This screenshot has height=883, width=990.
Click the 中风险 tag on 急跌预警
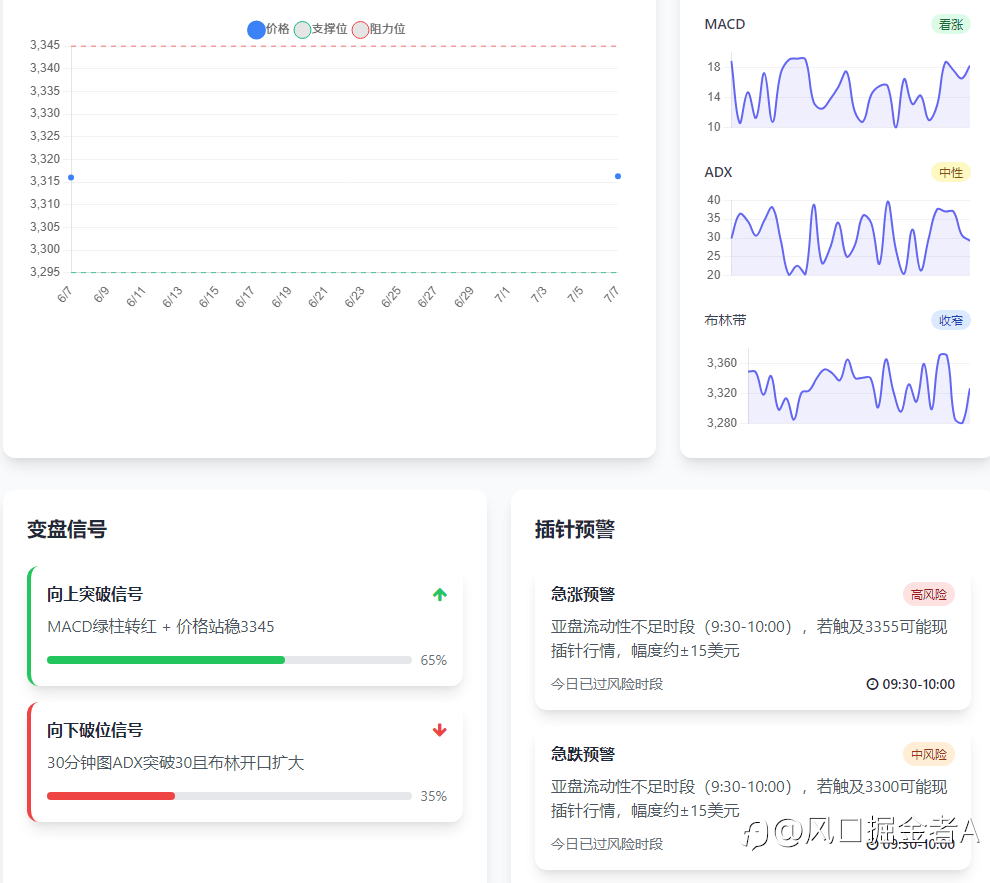929,754
